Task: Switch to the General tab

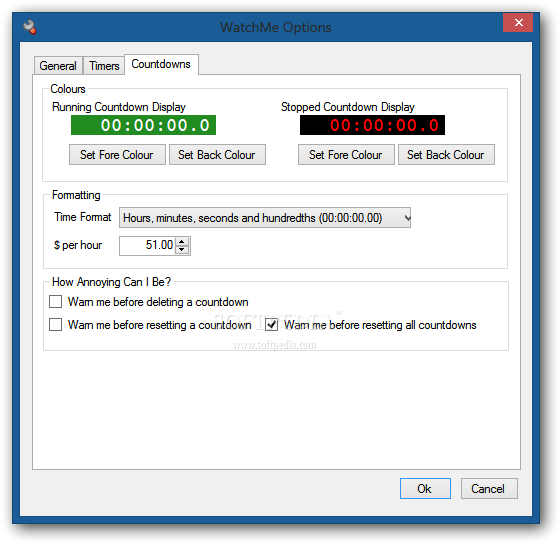Action: point(58,66)
